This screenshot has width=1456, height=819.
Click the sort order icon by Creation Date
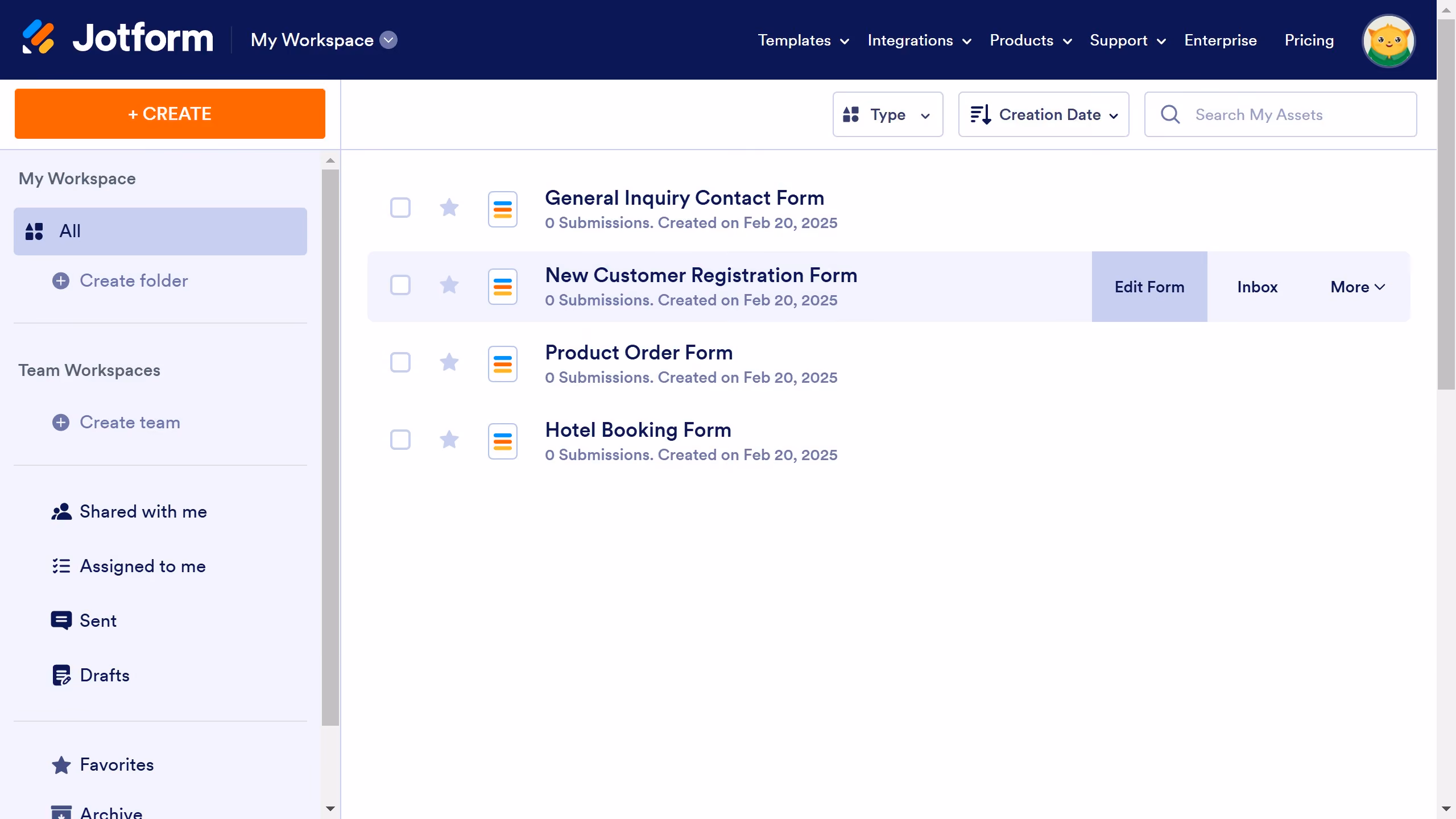(981, 114)
